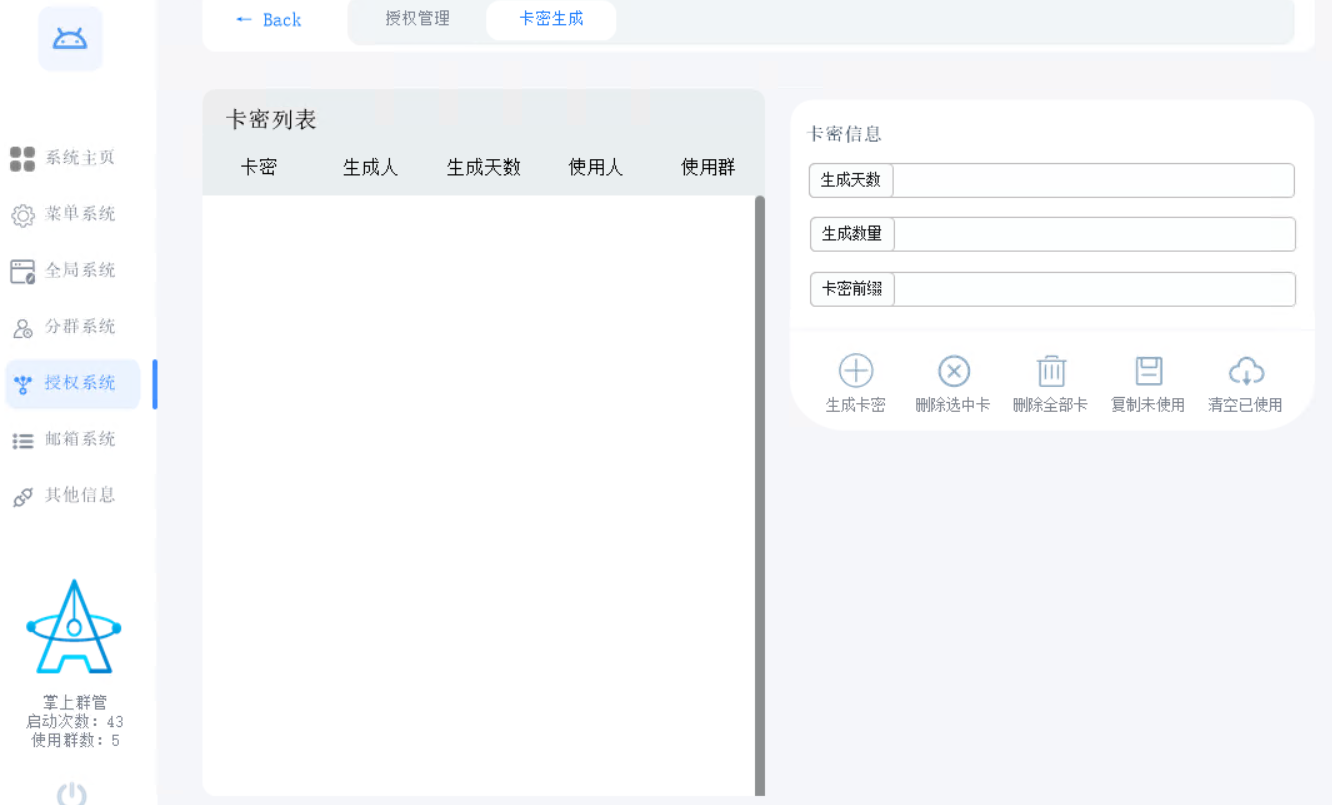Open 全局系统 sidebar entry
Image resolution: width=1332 pixels, height=805 pixels.
tap(63, 270)
